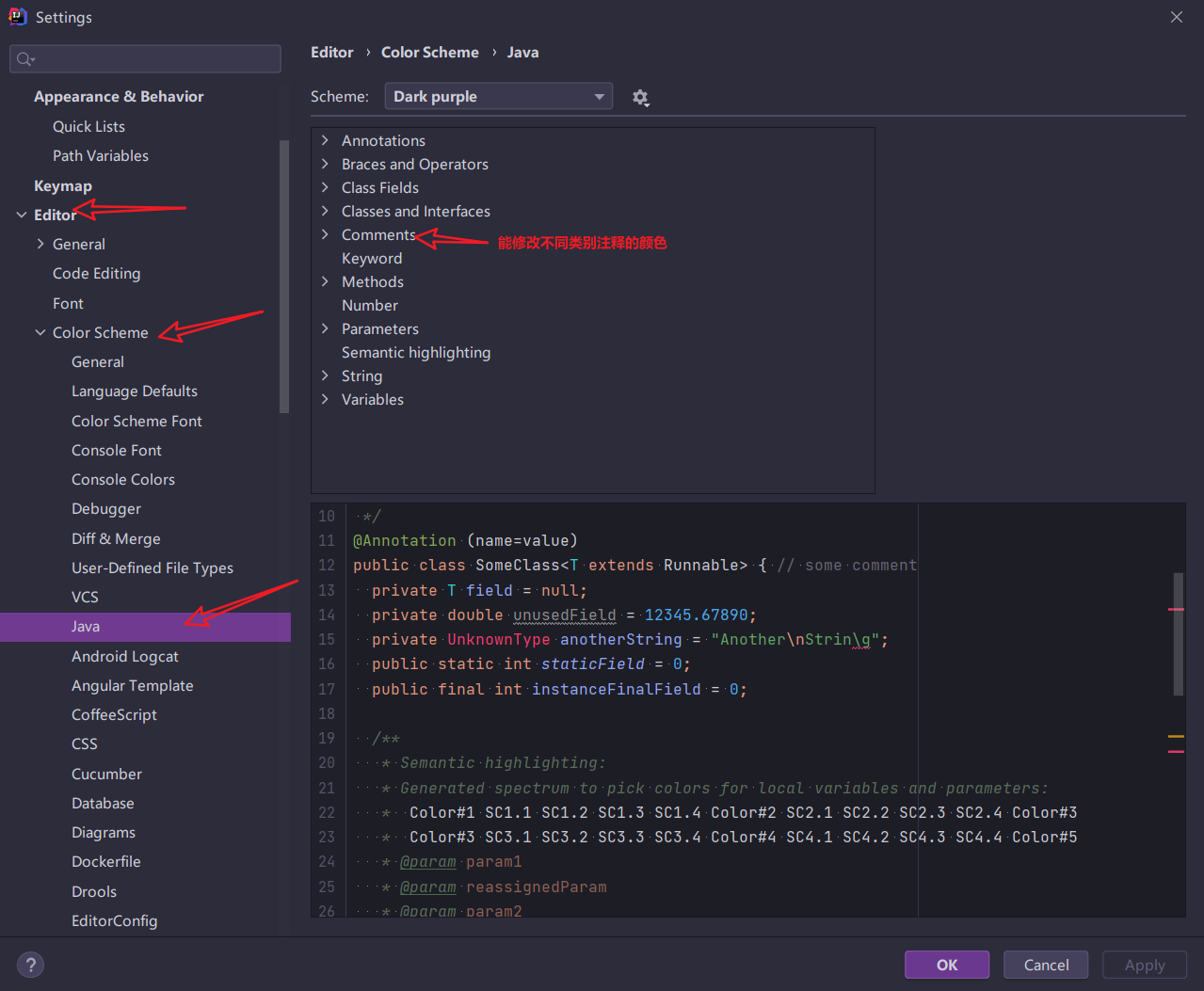The height and width of the screenshot is (991, 1204).
Task: Select Dockerfile color settings
Action: click(106, 862)
